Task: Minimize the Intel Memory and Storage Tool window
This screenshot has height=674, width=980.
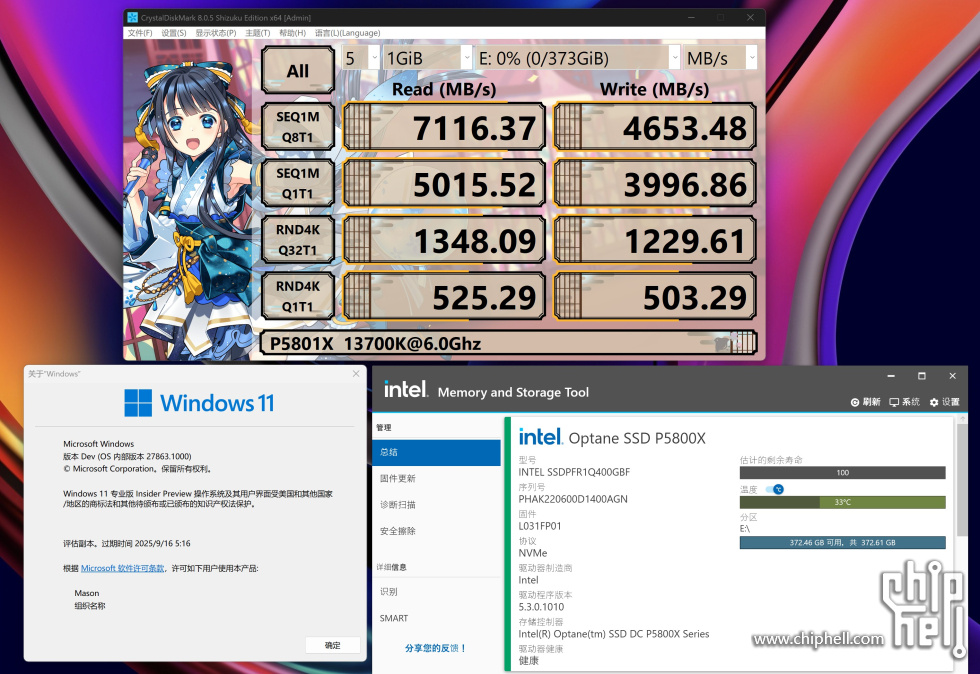Action: [891, 376]
